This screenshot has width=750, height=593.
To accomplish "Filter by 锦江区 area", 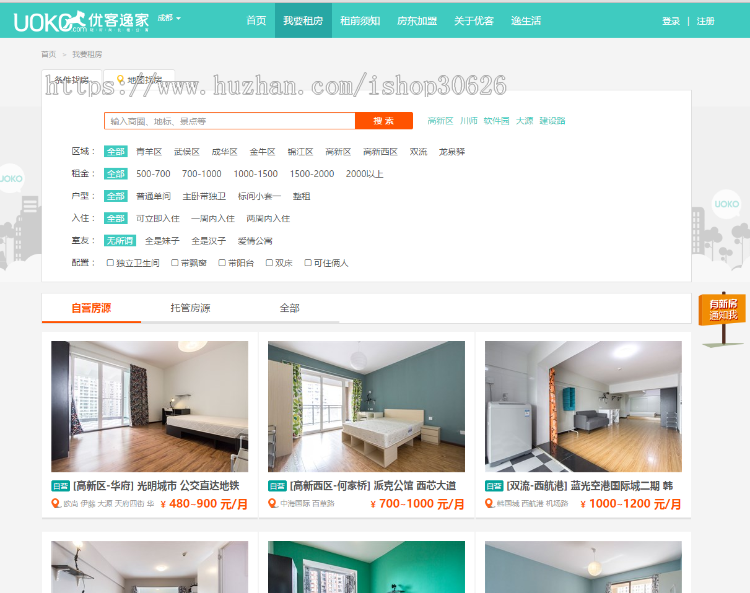I will click(300, 152).
